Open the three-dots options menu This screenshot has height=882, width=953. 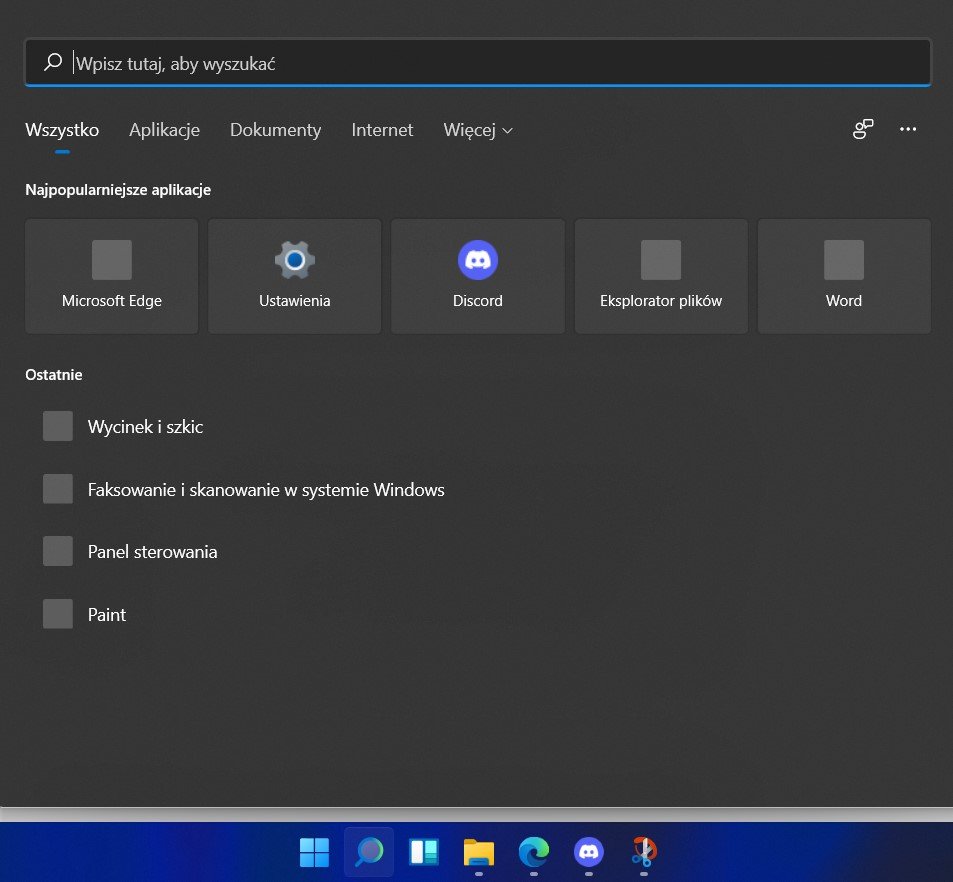coord(908,129)
